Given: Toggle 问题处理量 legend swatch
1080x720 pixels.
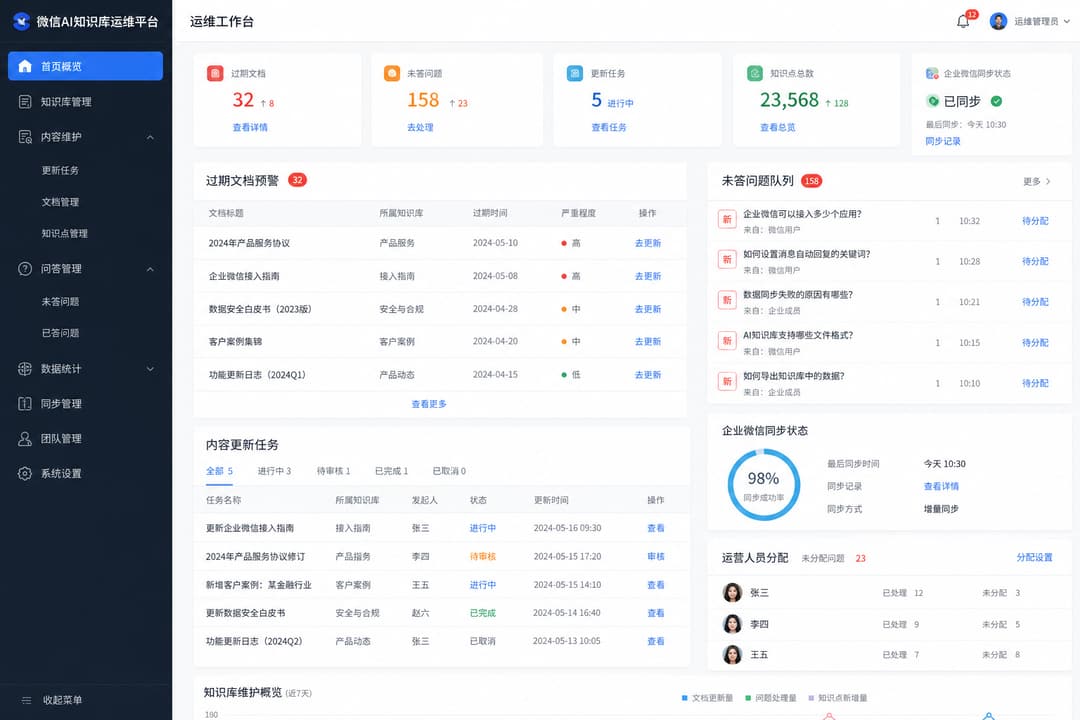Looking at the screenshot, I should pos(748,698).
